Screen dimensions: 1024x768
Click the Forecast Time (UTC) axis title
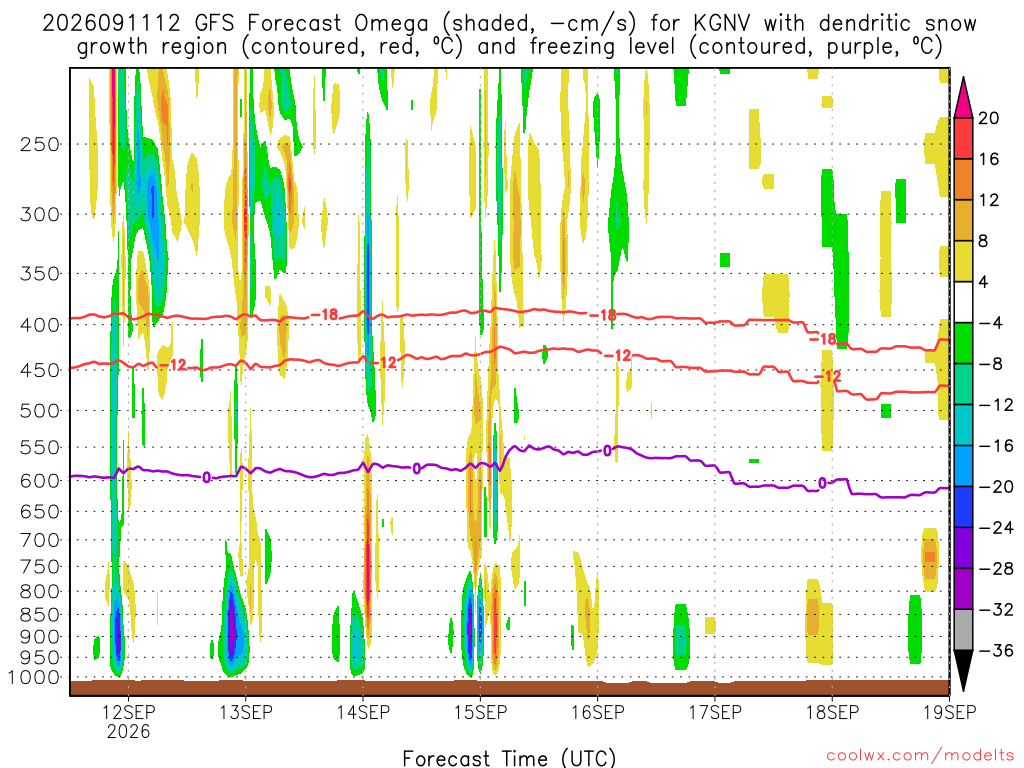[x=509, y=758]
